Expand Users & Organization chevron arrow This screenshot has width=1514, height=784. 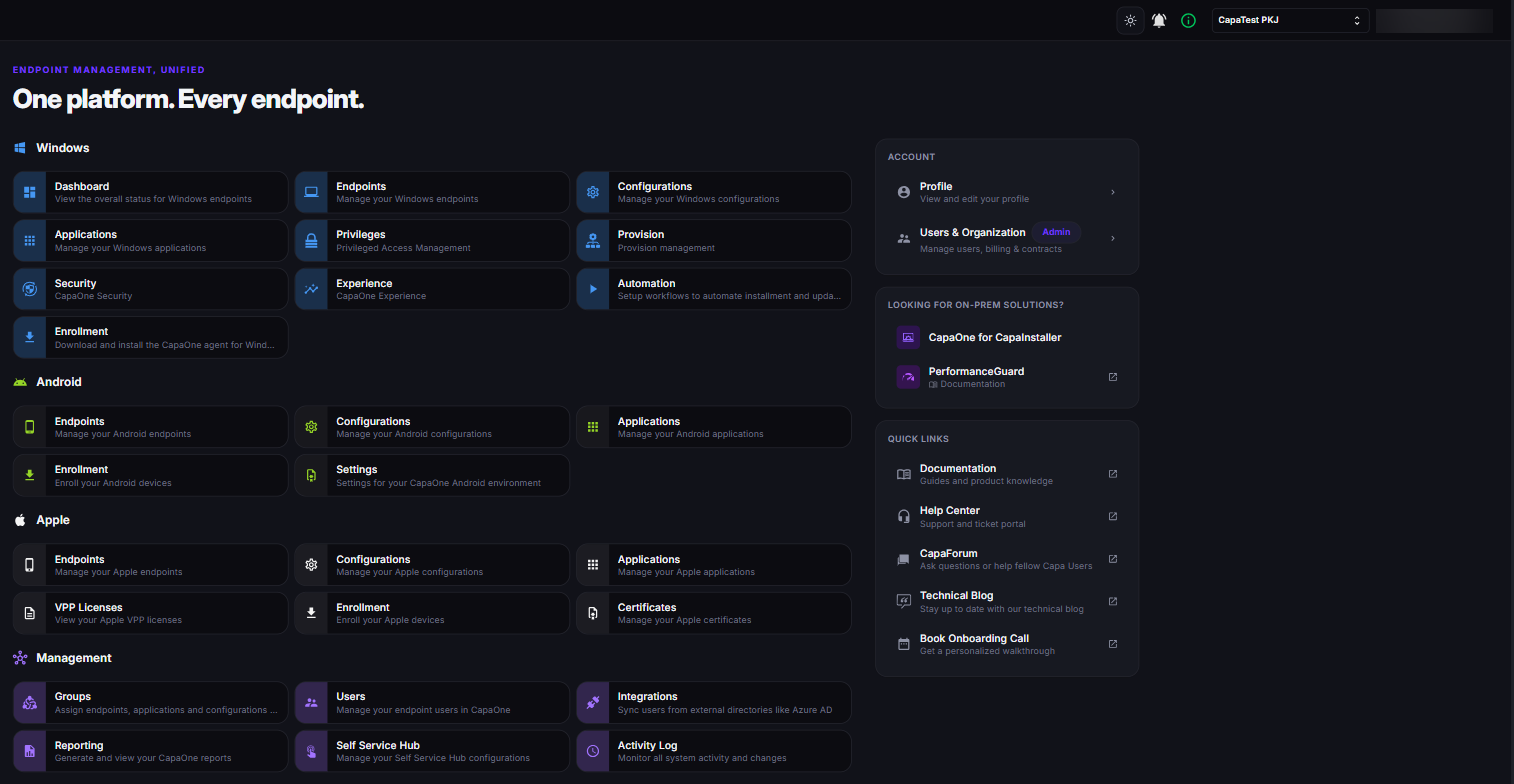coord(1113,238)
